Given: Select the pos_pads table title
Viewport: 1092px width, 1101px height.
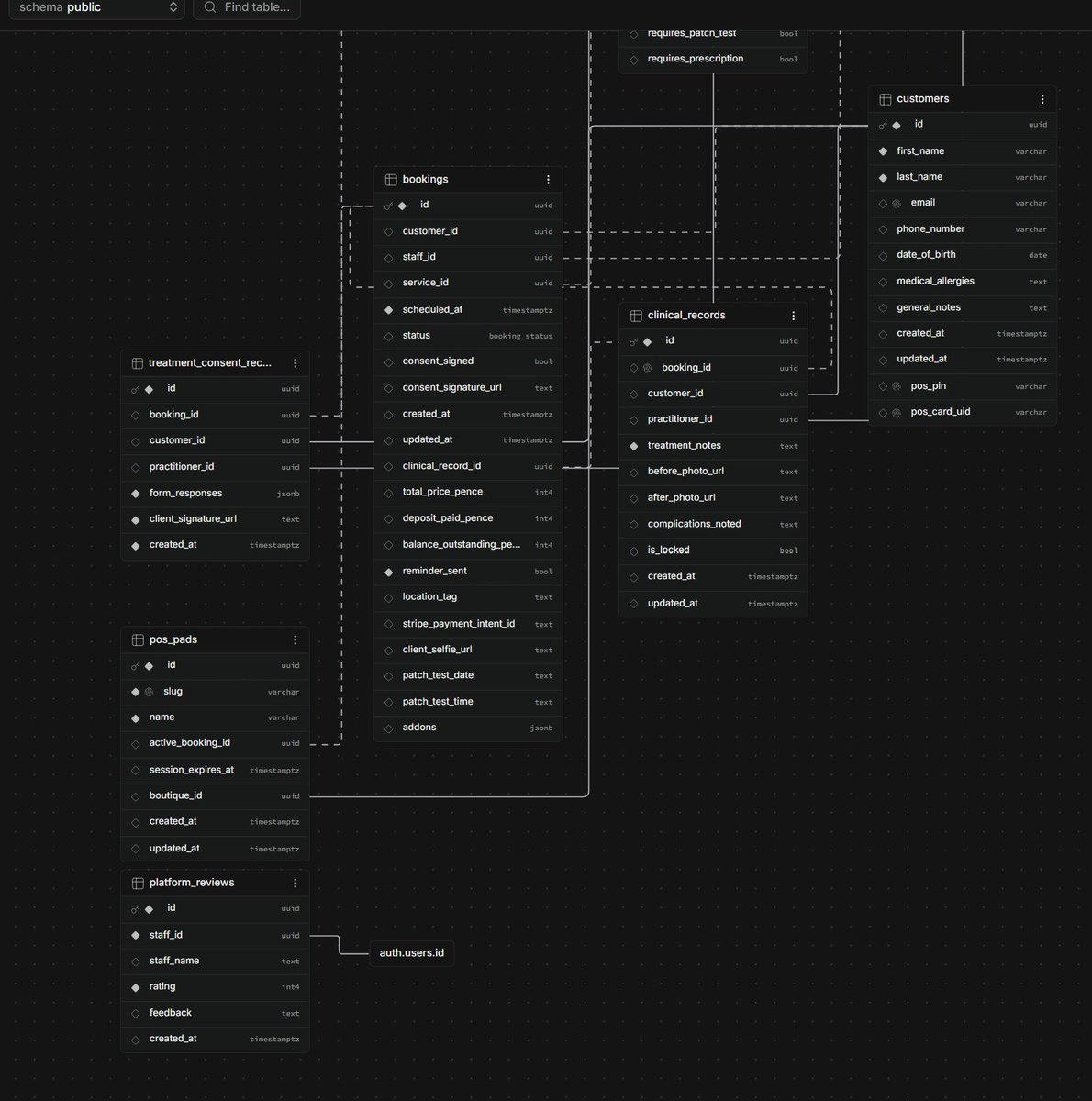Looking at the screenshot, I should click(x=173, y=640).
